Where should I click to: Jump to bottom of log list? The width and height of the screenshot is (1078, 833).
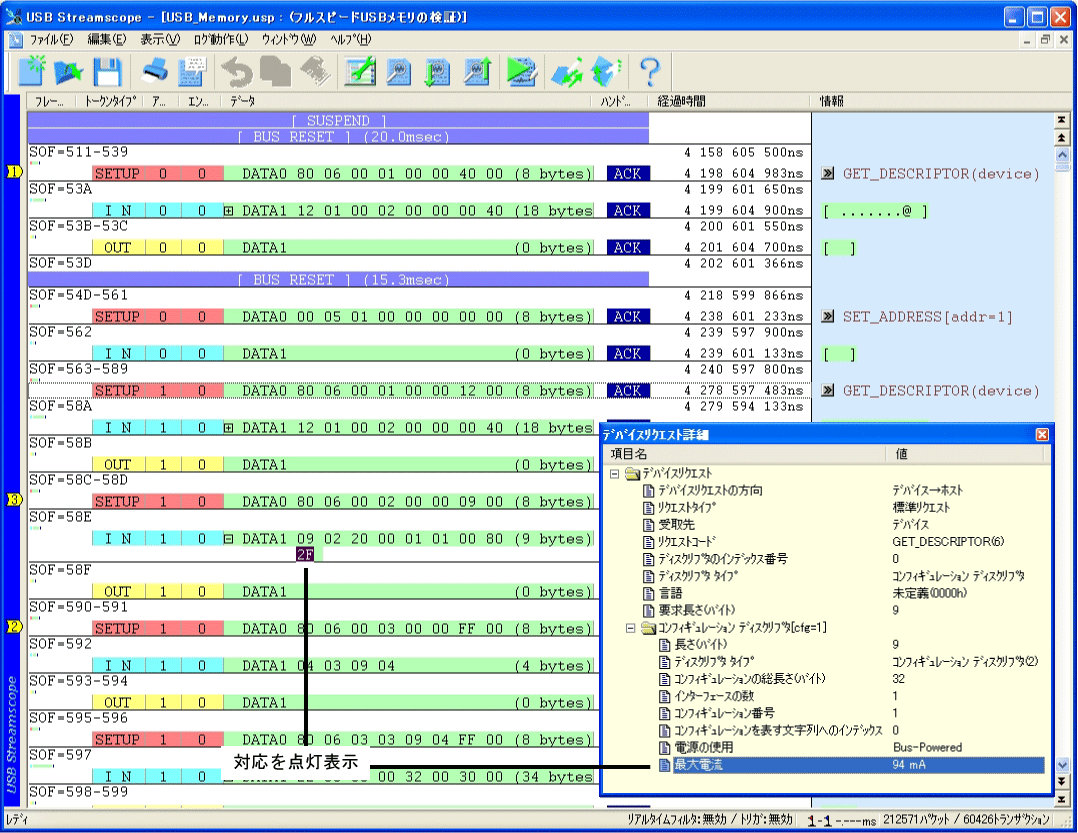pos(1062,799)
